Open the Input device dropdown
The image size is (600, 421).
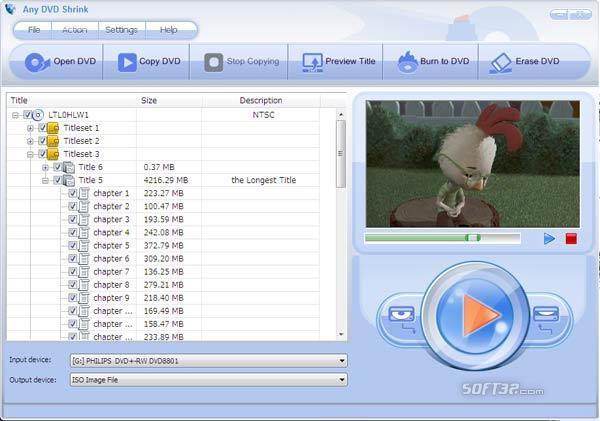click(342, 361)
